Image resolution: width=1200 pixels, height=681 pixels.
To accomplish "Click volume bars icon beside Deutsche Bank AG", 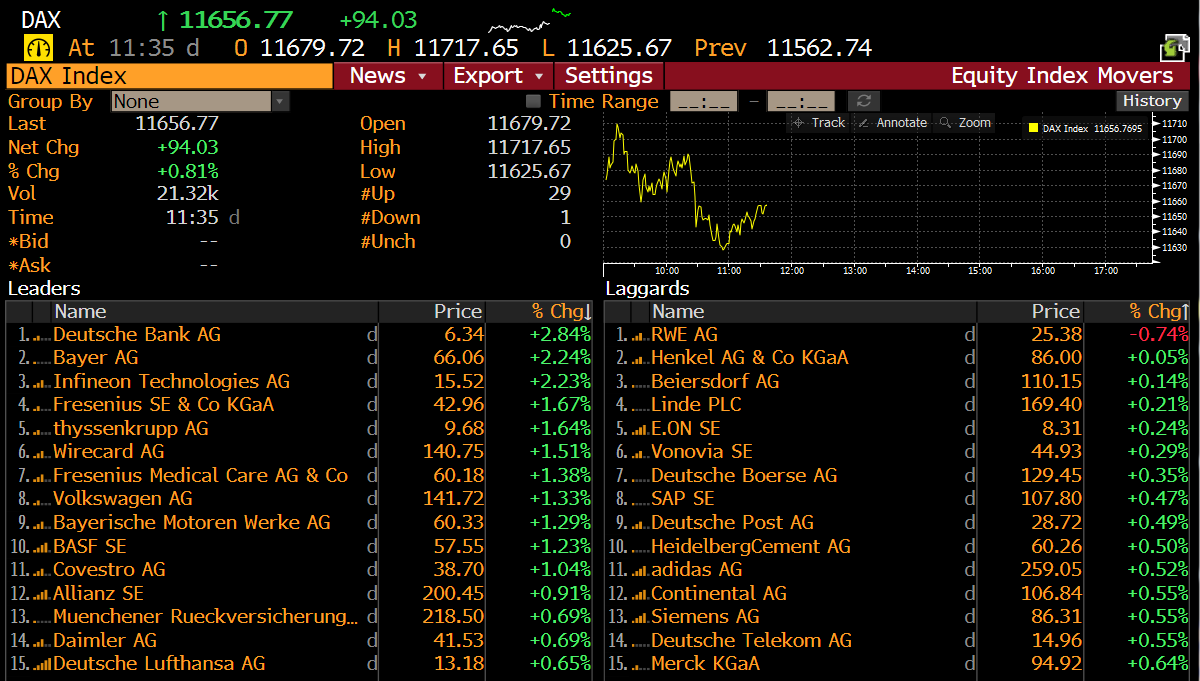I will [x=41, y=335].
